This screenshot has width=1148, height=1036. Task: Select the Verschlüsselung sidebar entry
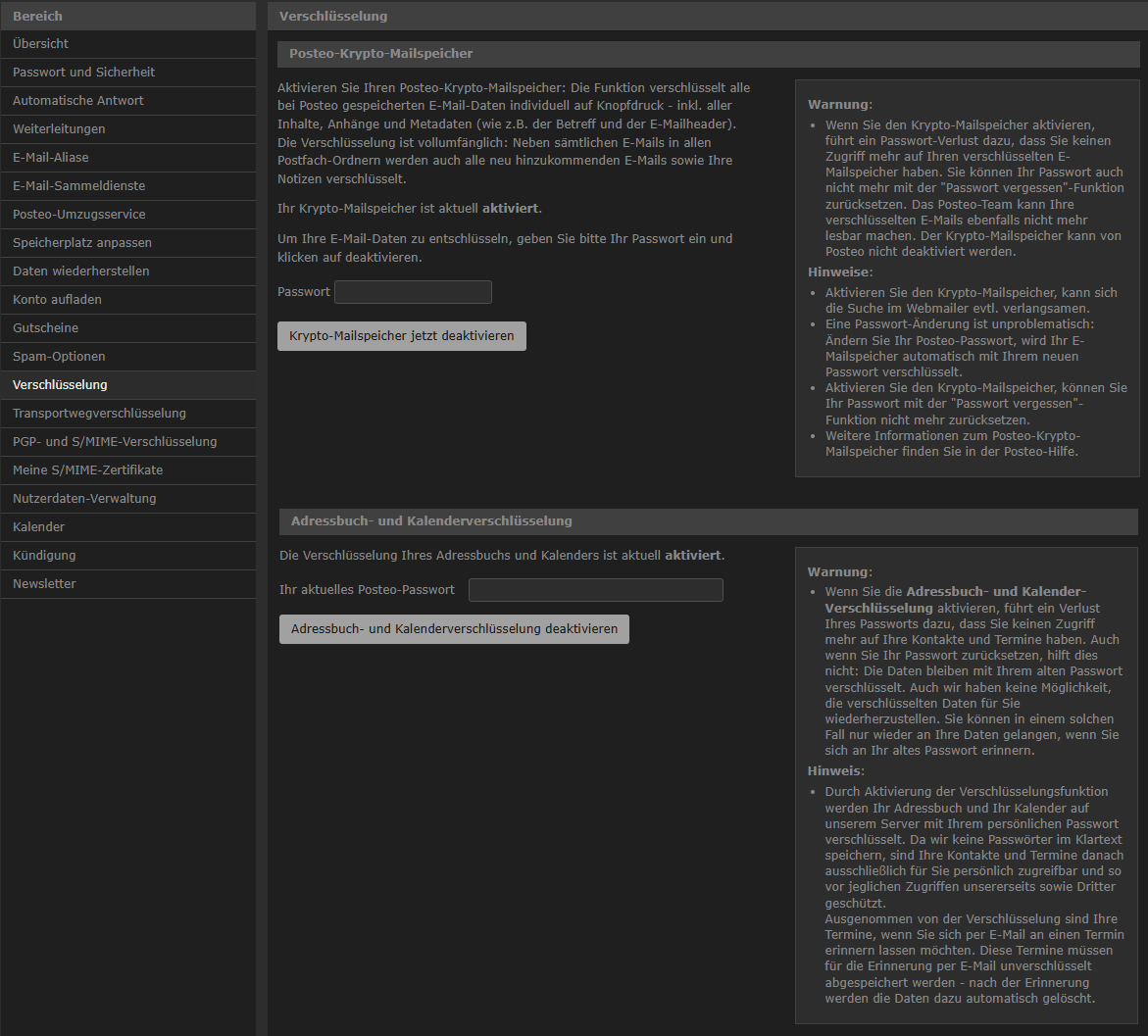[x=128, y=385]
